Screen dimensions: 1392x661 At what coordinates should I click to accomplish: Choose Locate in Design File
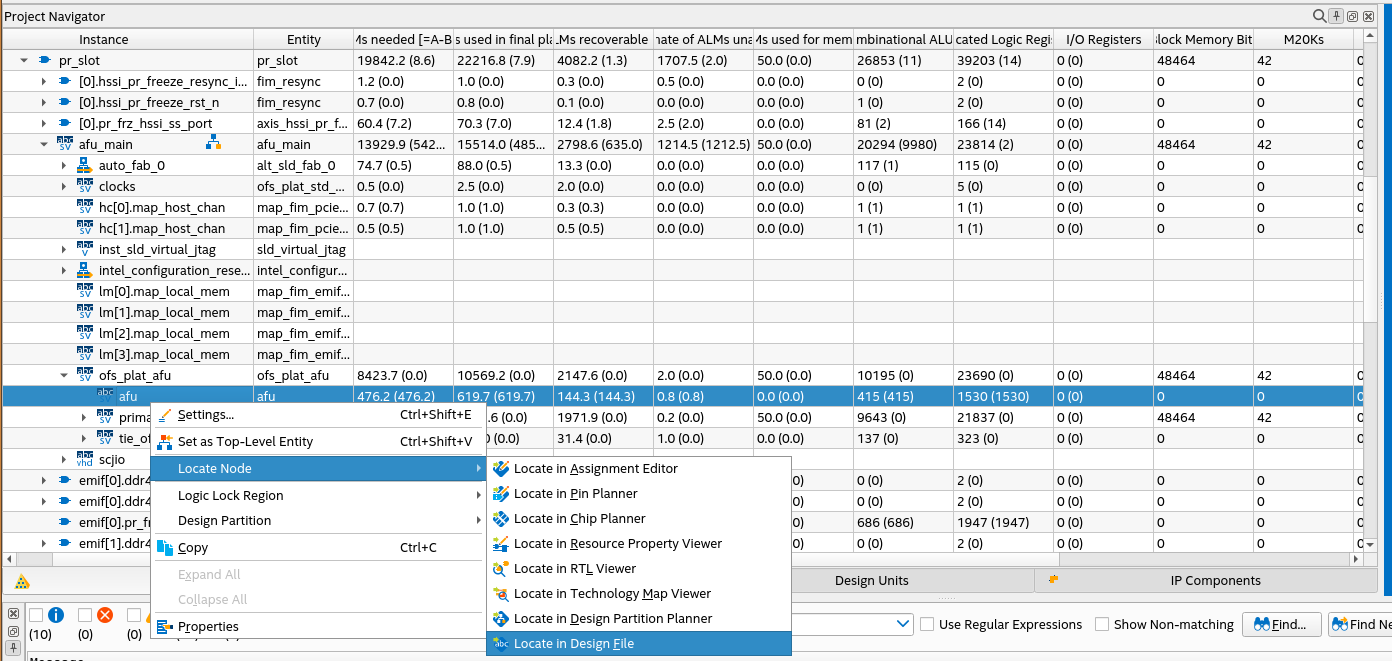(574, 644)
